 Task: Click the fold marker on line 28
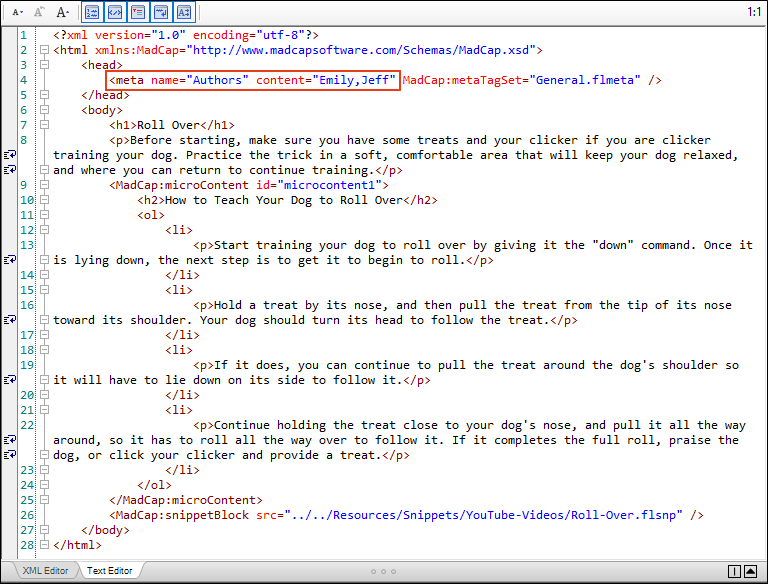pos(45,545)
